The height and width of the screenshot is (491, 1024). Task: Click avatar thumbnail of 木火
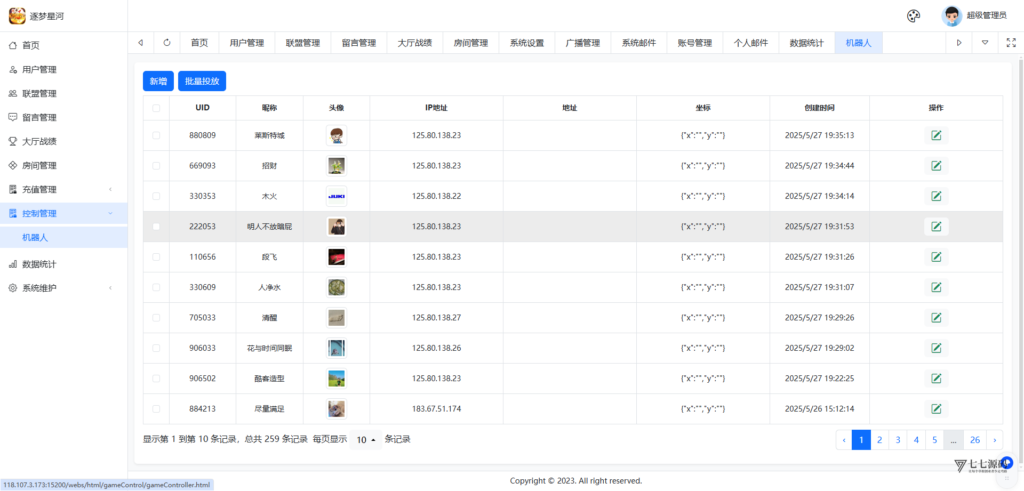pyautogui.click(x=336, y=196)
